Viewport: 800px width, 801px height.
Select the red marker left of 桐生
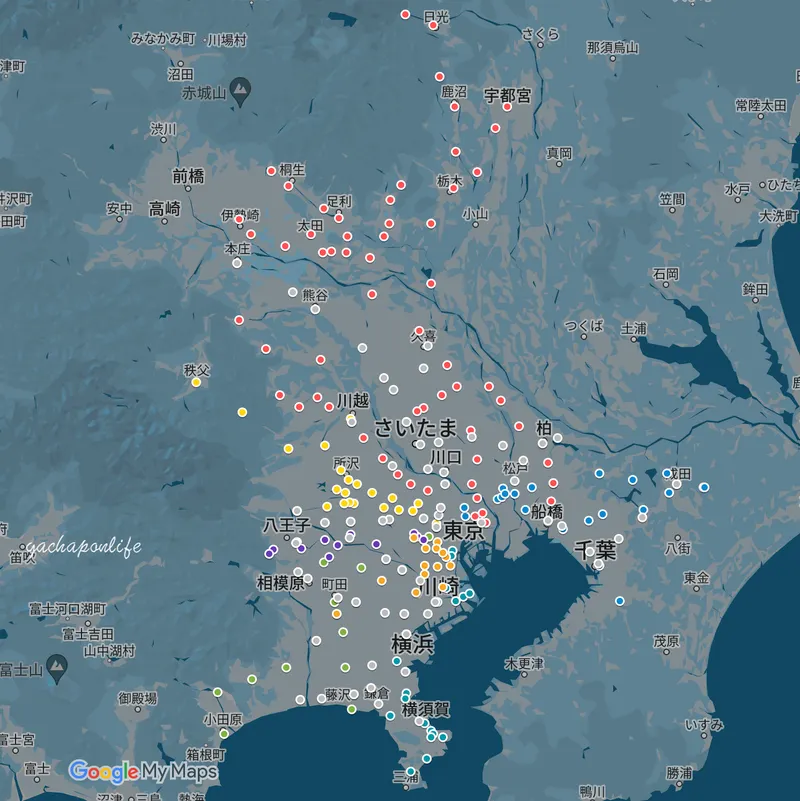click(271, 171)
